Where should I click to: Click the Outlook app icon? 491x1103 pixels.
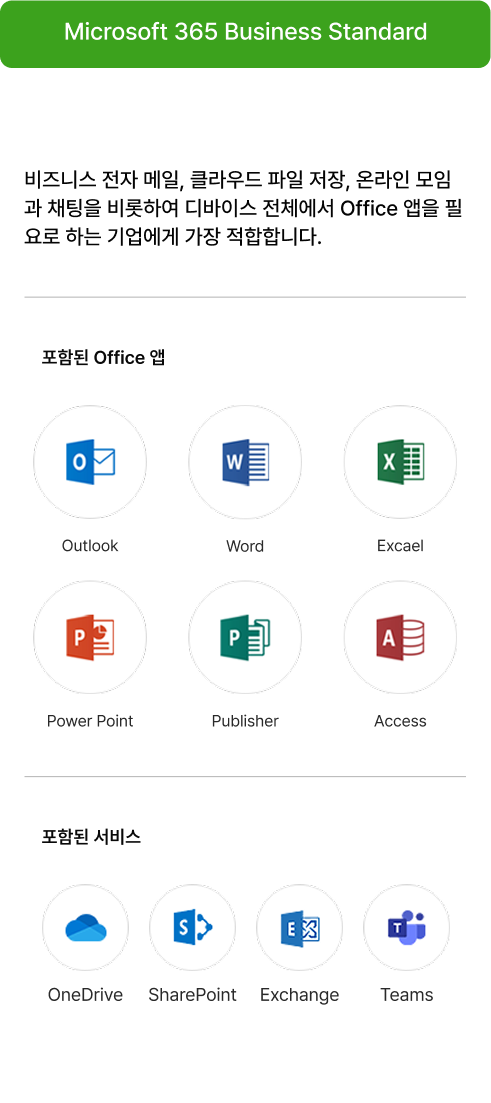90,462
